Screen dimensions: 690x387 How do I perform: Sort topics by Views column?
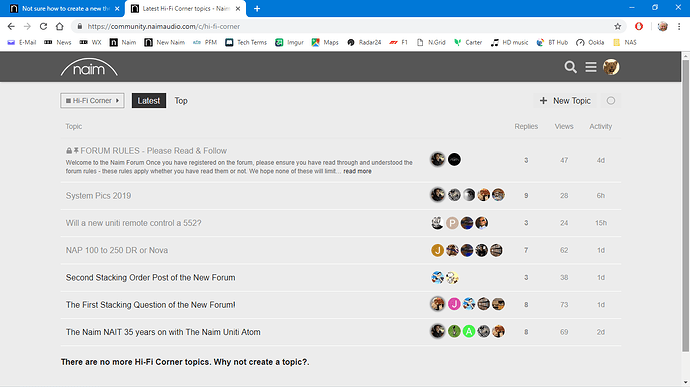[x=564, y=126]
